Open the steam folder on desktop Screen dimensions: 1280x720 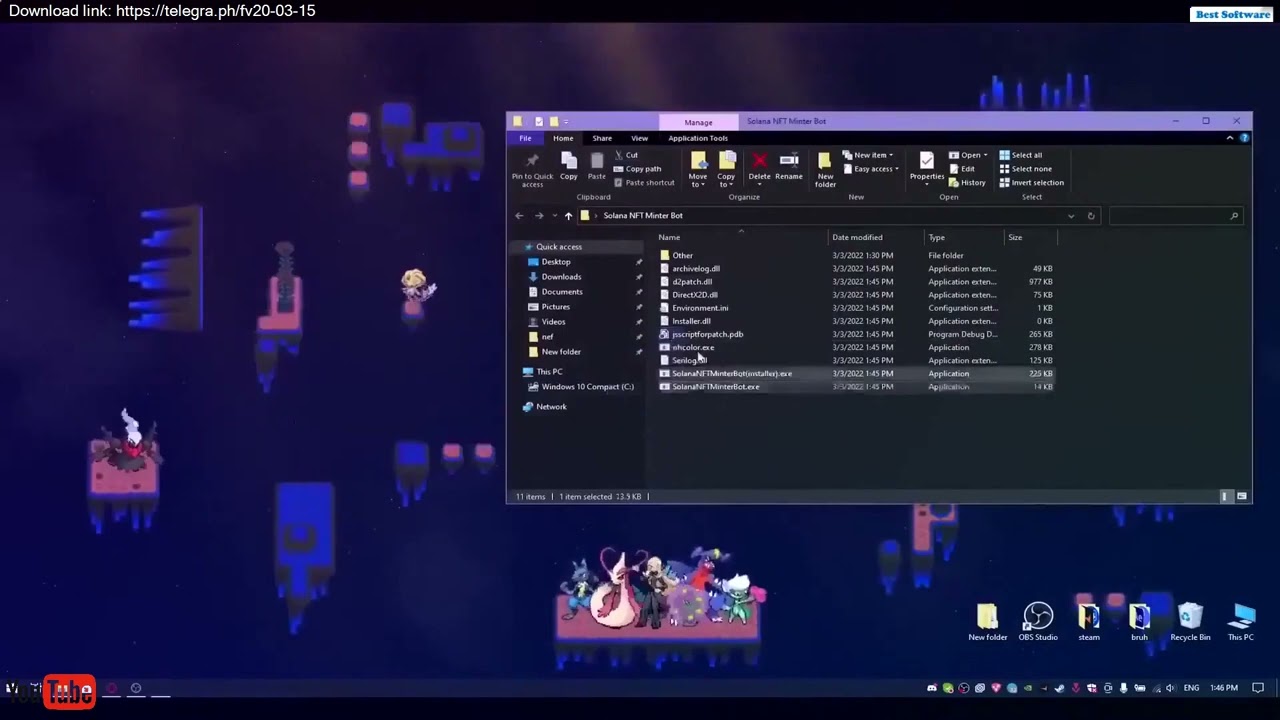tap(1089, 622)
